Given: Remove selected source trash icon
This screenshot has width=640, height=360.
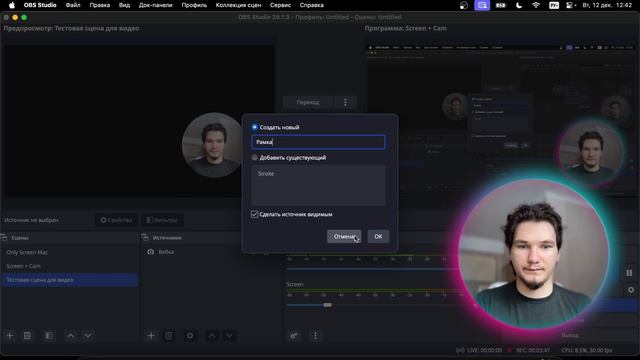Looking at the screenshot, I should click(169, 336).
